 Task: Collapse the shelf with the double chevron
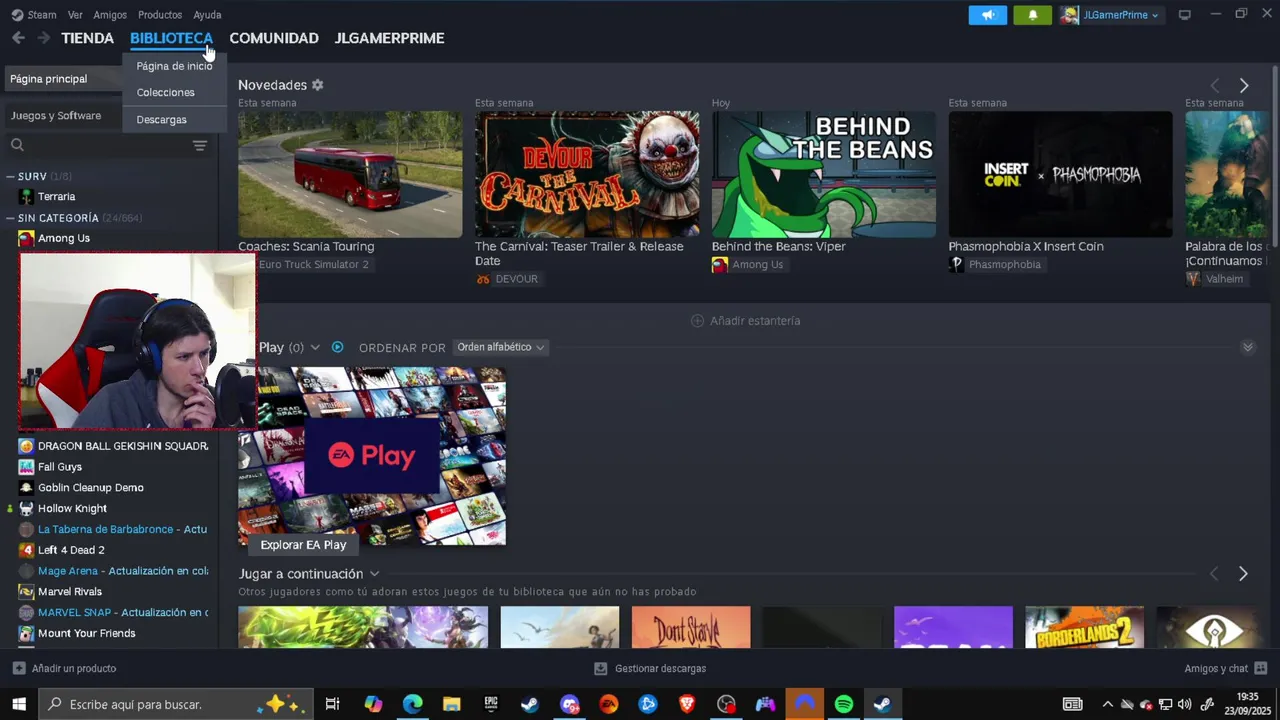[1248, 347]
